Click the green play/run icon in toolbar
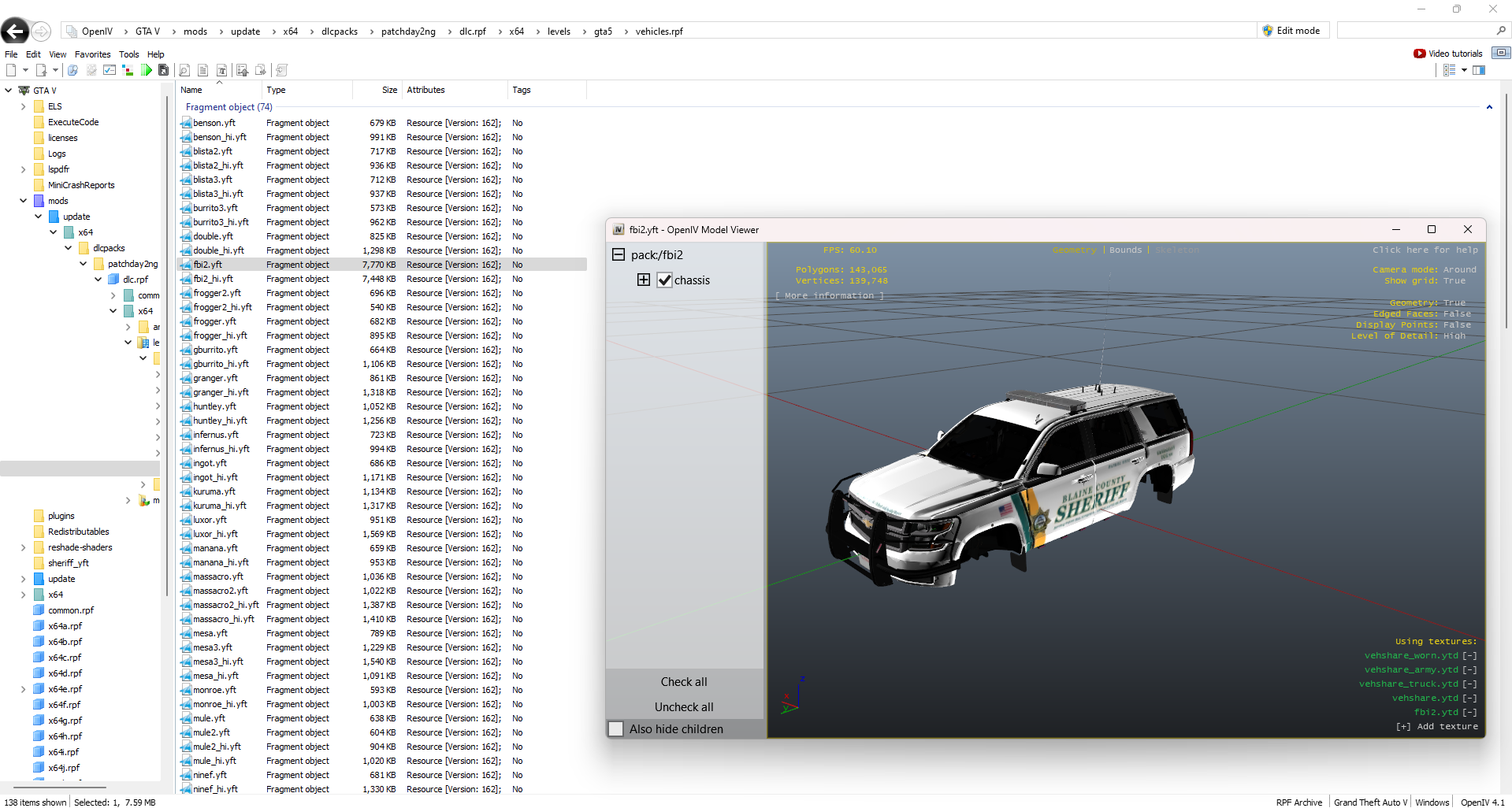Screen dimensions: 1512x808 tap(147, 70)
